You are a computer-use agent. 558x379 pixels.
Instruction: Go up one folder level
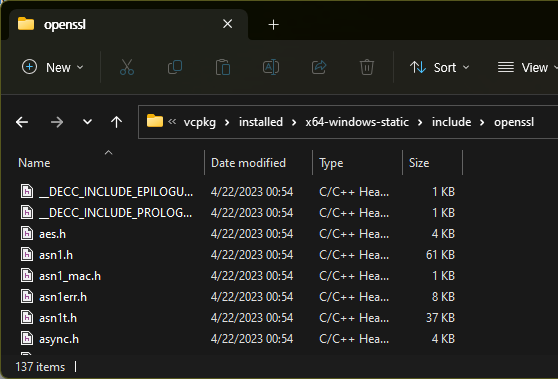coord(116,122)
